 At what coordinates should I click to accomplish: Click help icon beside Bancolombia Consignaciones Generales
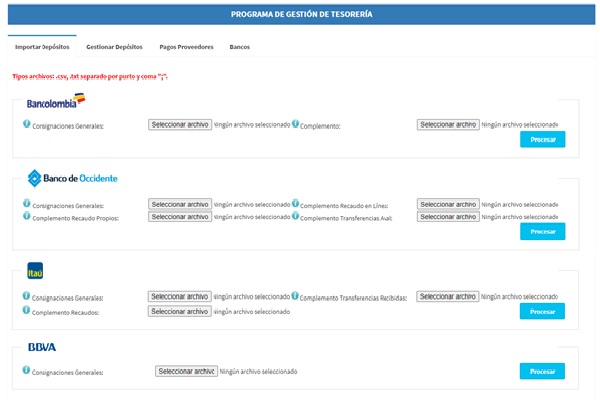tap(27, 125)
